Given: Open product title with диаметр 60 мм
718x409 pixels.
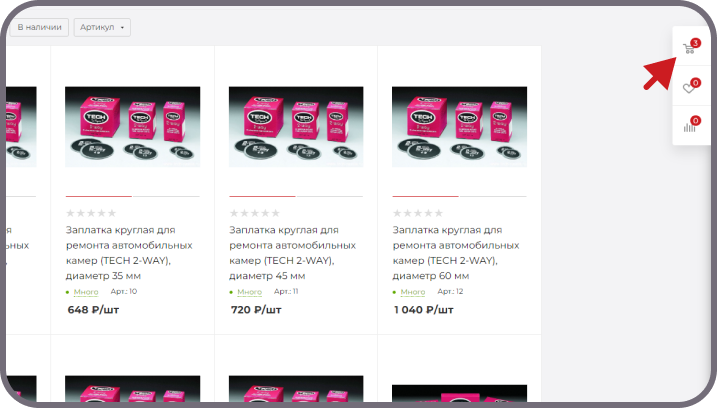Looking at the screenshot, I should [456, 253].
